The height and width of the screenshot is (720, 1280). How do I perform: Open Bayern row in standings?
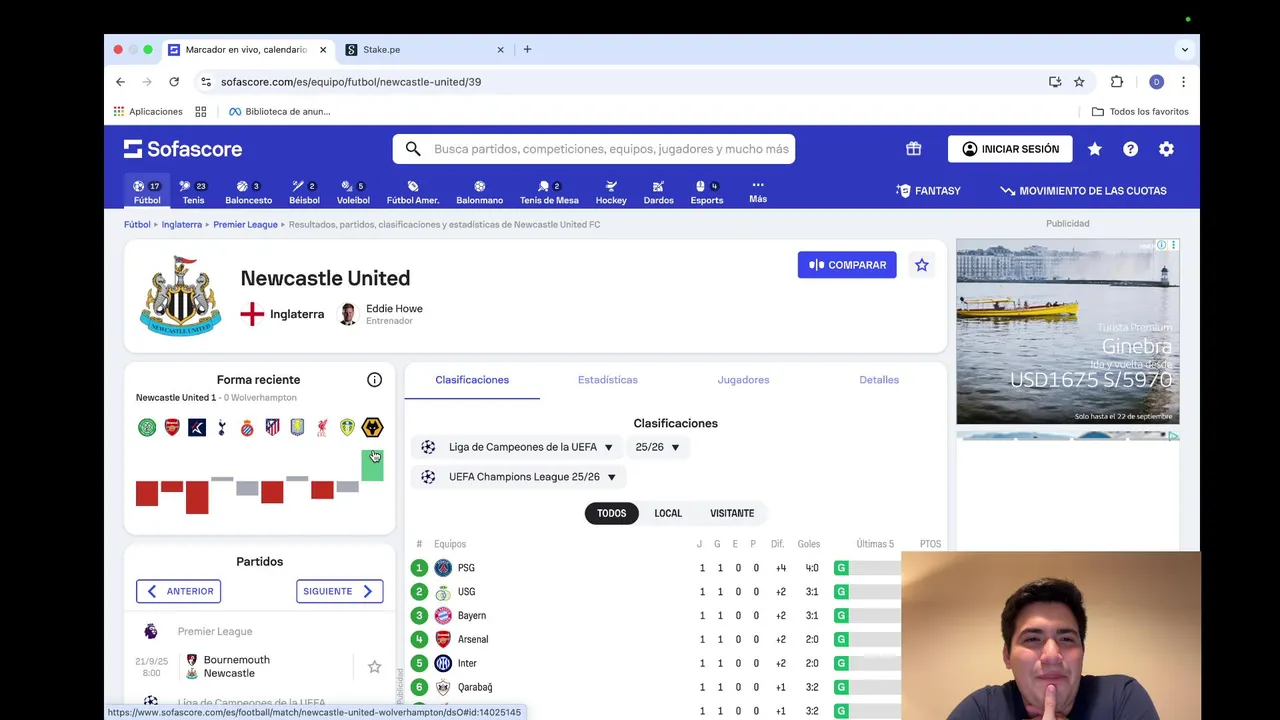click(675, 616)
